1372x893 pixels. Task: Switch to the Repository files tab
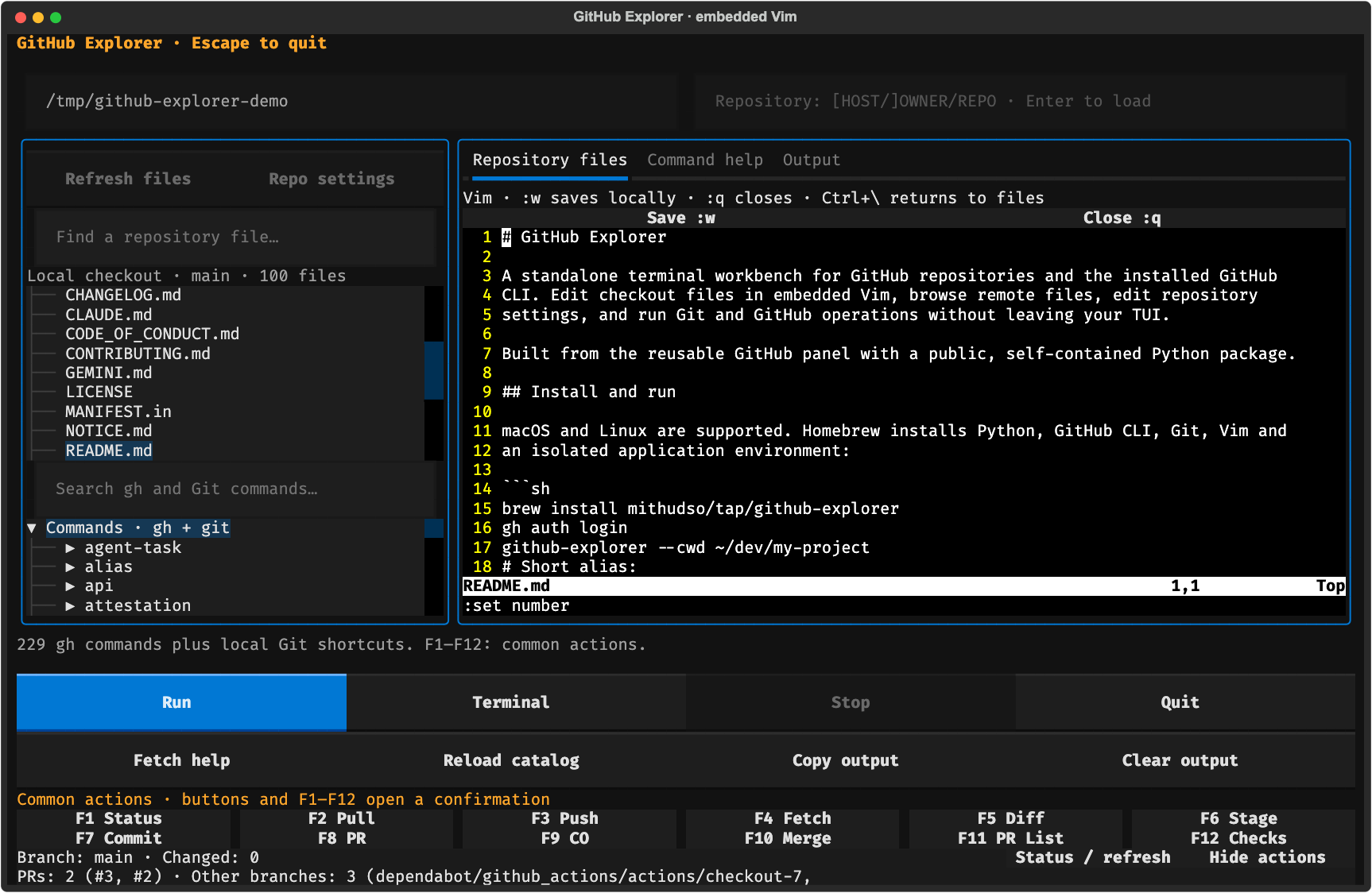pyautogui.click(x=549, y=160)
